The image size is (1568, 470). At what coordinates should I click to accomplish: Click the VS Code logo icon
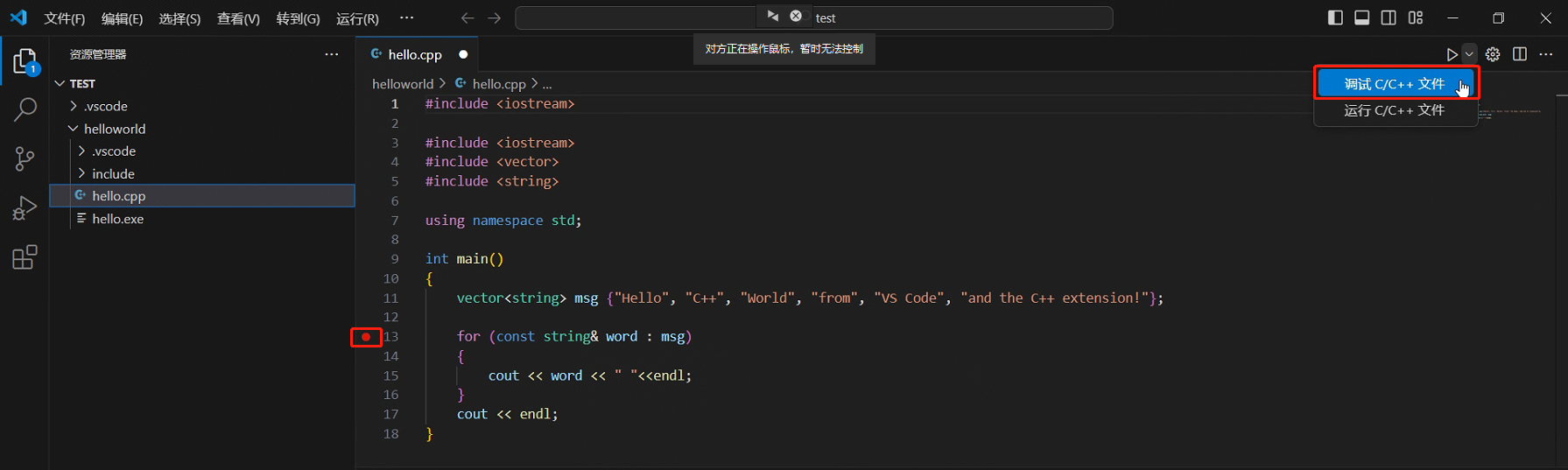[x=18, y=18]
